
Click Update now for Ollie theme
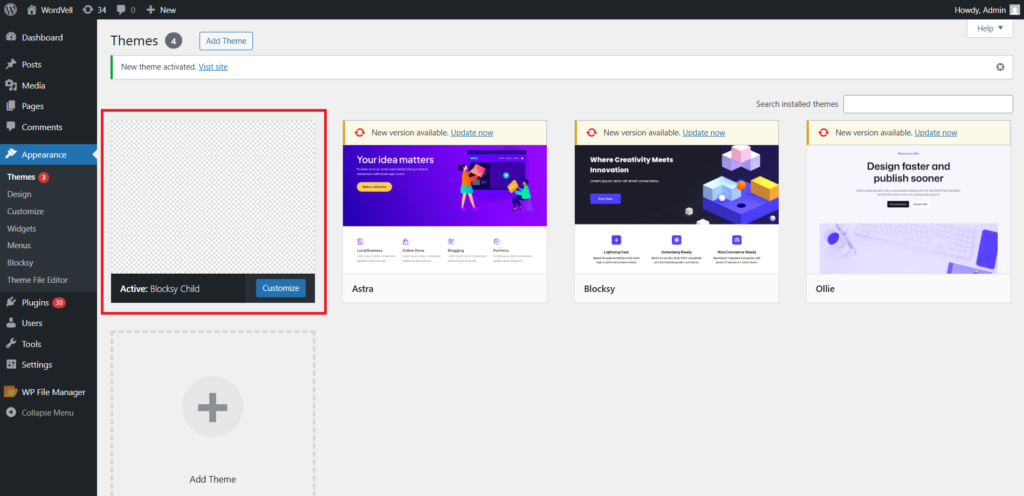(935, 132)
